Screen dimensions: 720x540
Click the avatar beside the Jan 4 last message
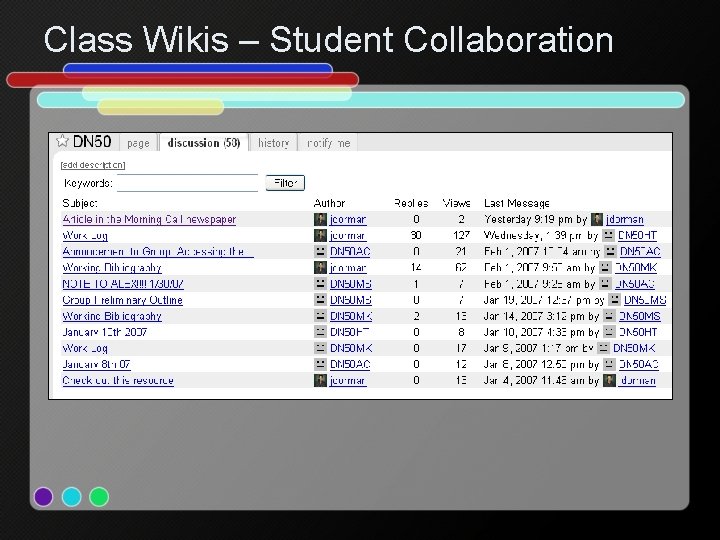click(x=609, y=380)
